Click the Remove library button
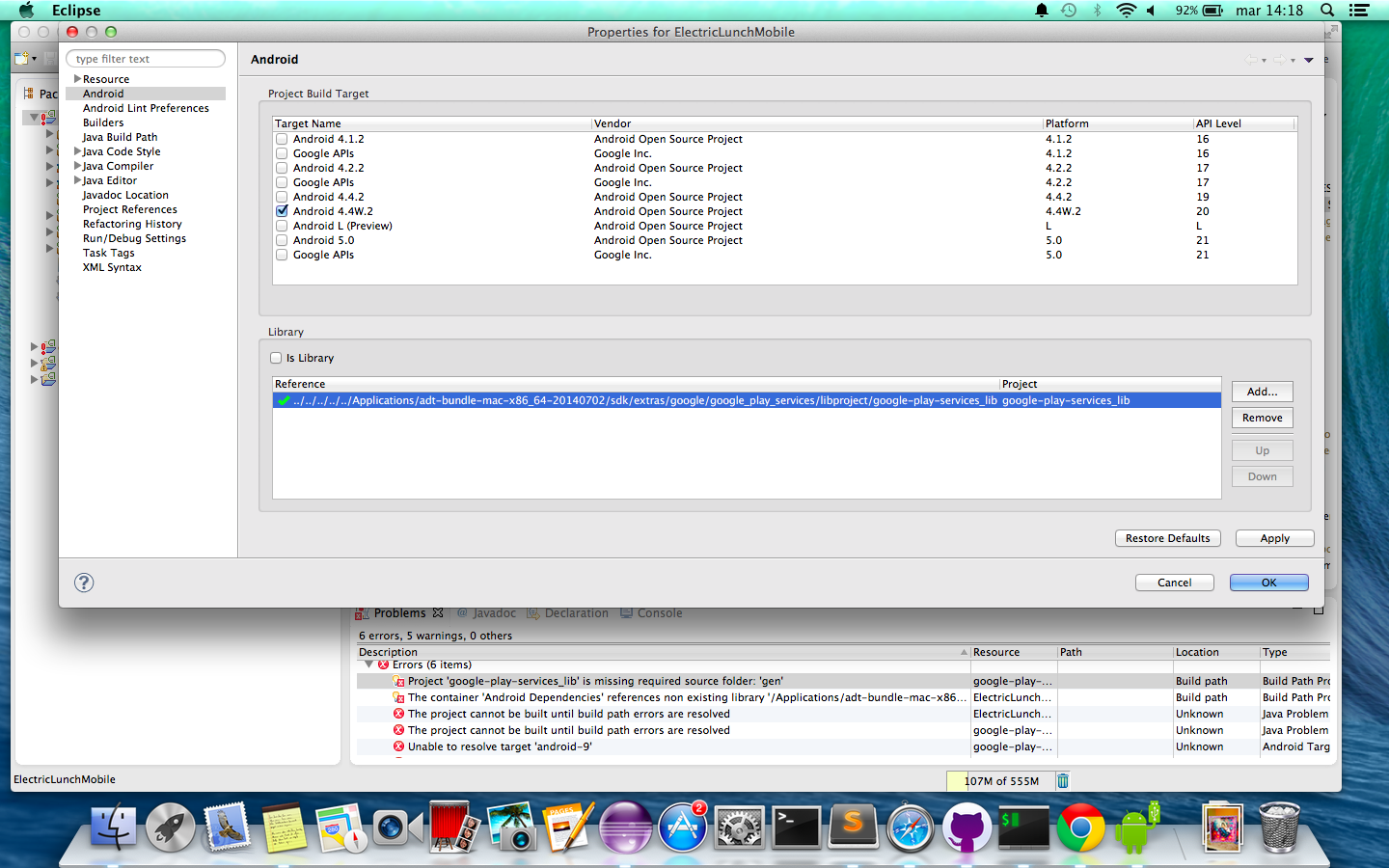Image resolution: width=1389 pixels, height=868 pixels. tap(1262, 418)
